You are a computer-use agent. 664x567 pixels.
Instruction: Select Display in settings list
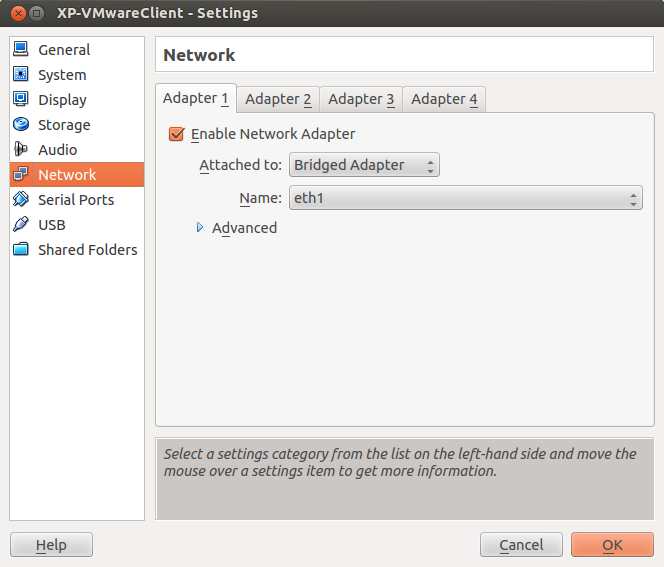[77, 100]
